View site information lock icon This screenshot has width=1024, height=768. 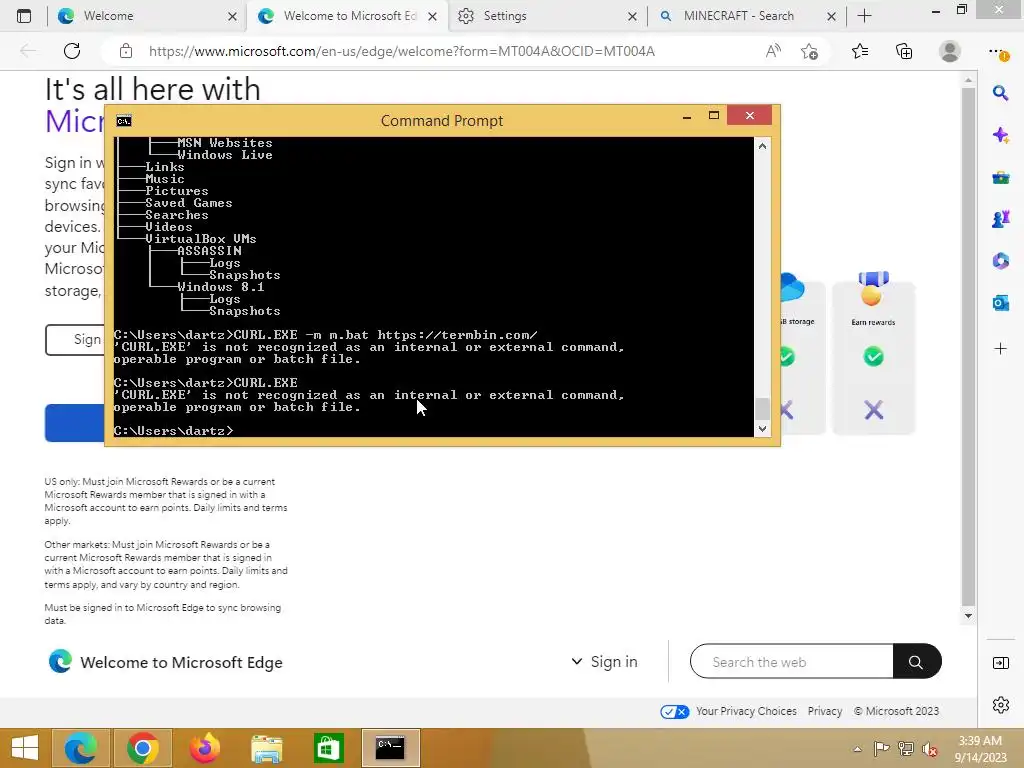[126, 51]
